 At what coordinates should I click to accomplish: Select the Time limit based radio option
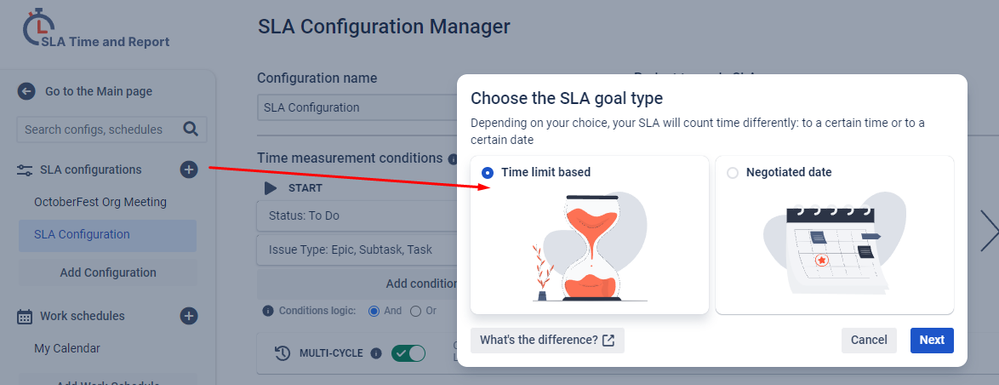pyautogui.click(x=487, y=172)
